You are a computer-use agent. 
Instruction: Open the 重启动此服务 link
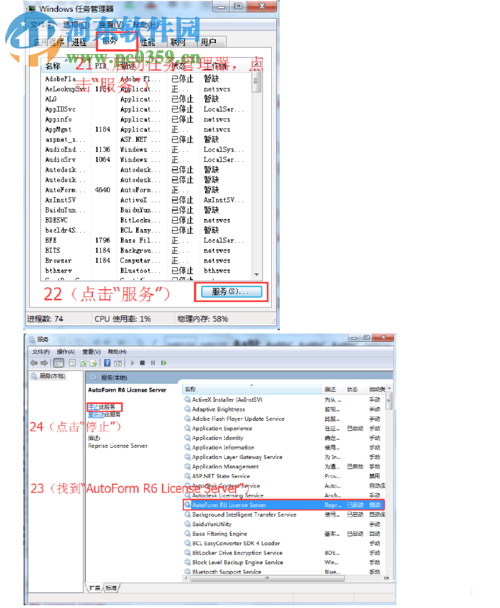pyautogui.click(x=104, y=415)
